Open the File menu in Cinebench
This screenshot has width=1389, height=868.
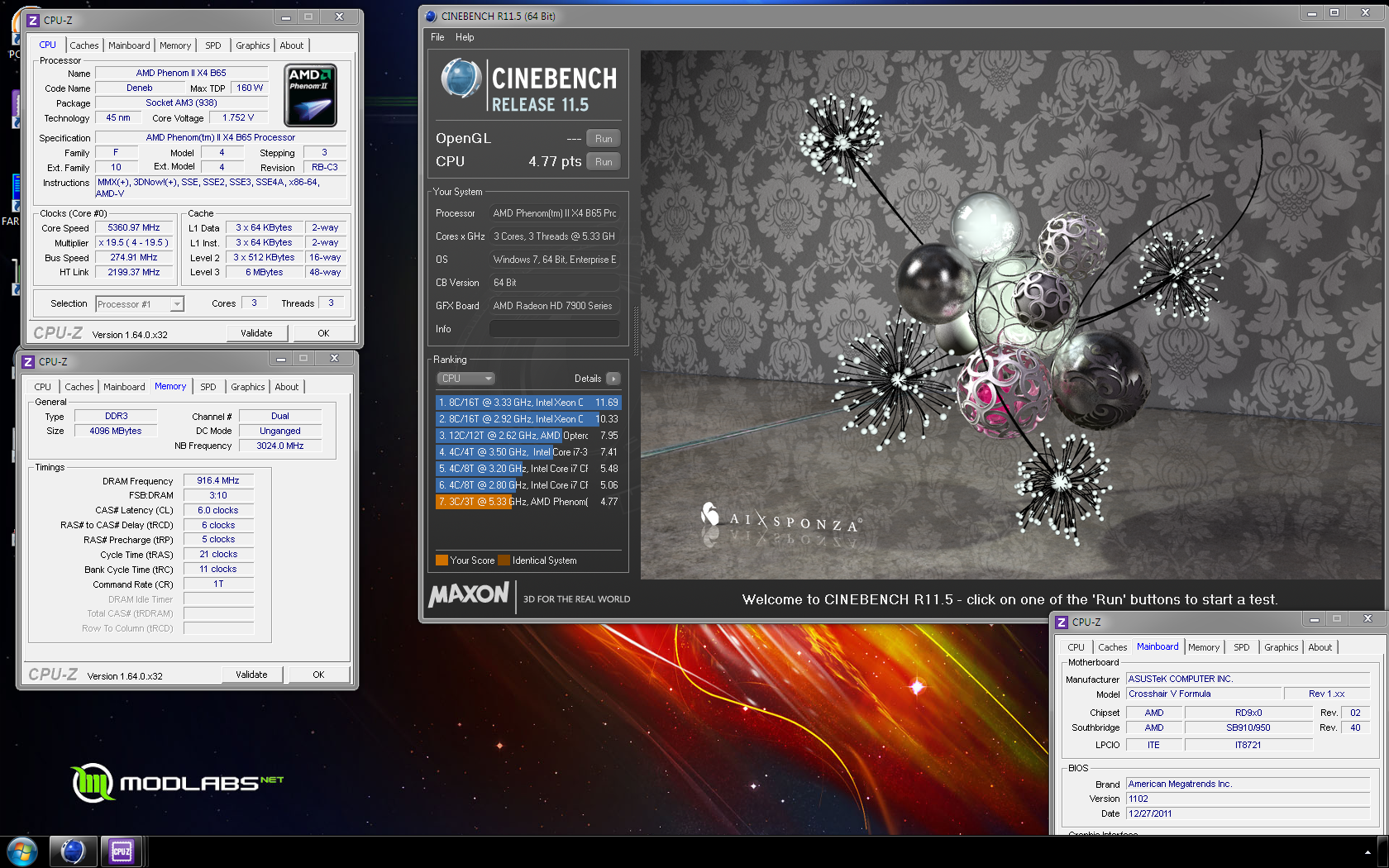pyautogui.click(x=437, y=37)
